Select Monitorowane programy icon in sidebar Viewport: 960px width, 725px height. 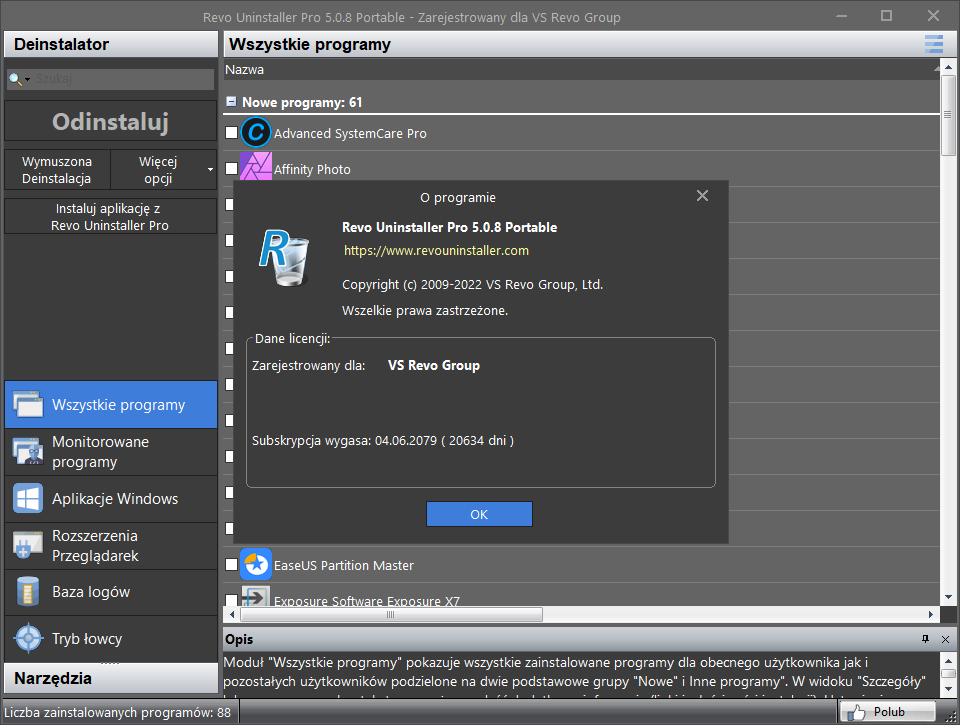pos(28,452)
